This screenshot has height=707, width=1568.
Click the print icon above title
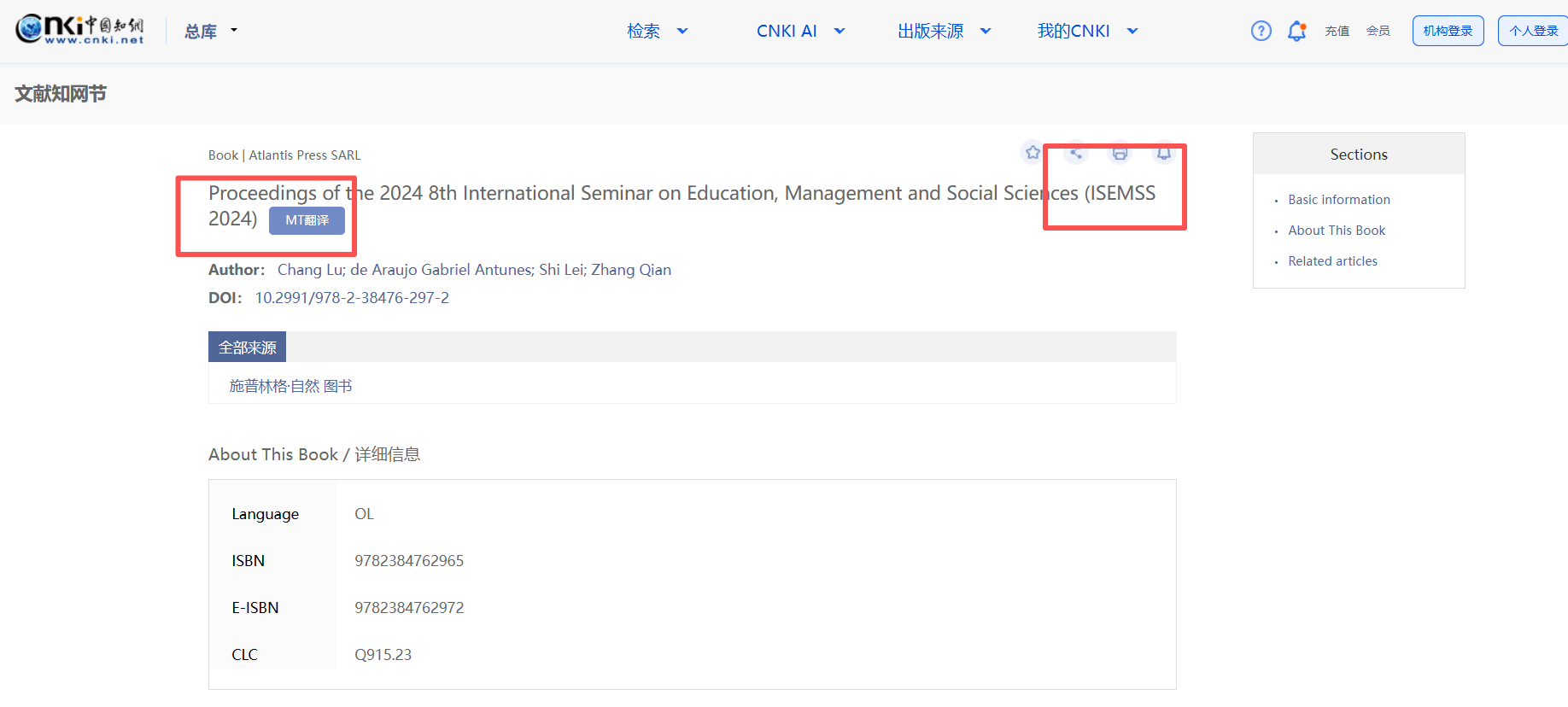(1120, 154)
